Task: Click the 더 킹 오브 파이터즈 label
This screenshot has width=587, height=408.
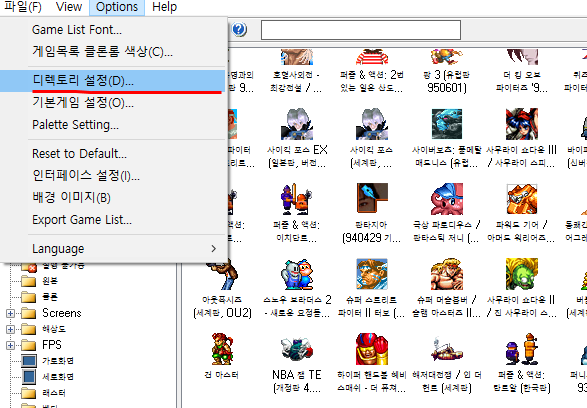Action: [x=521, y=81]
